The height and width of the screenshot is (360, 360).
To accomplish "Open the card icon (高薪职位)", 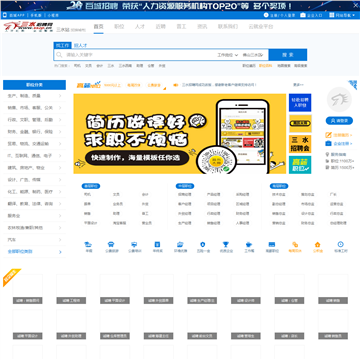I will point(272,244).
